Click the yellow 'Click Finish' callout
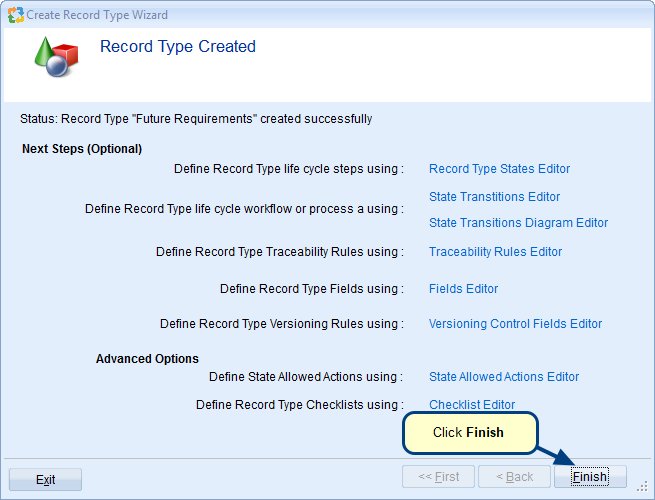 click(469, 433)
